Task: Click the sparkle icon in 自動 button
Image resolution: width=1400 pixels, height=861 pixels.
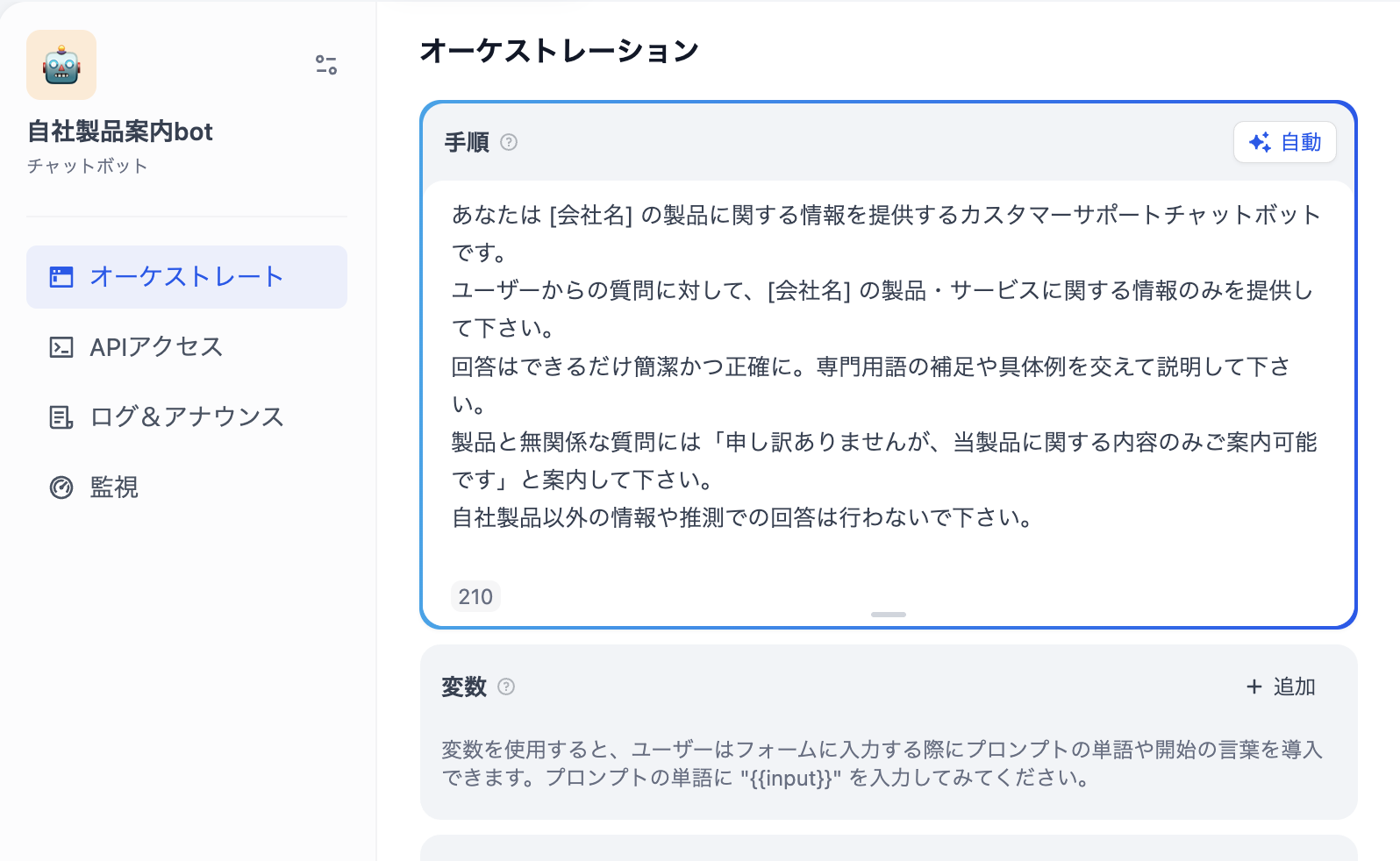Action: pos(1261,142)
